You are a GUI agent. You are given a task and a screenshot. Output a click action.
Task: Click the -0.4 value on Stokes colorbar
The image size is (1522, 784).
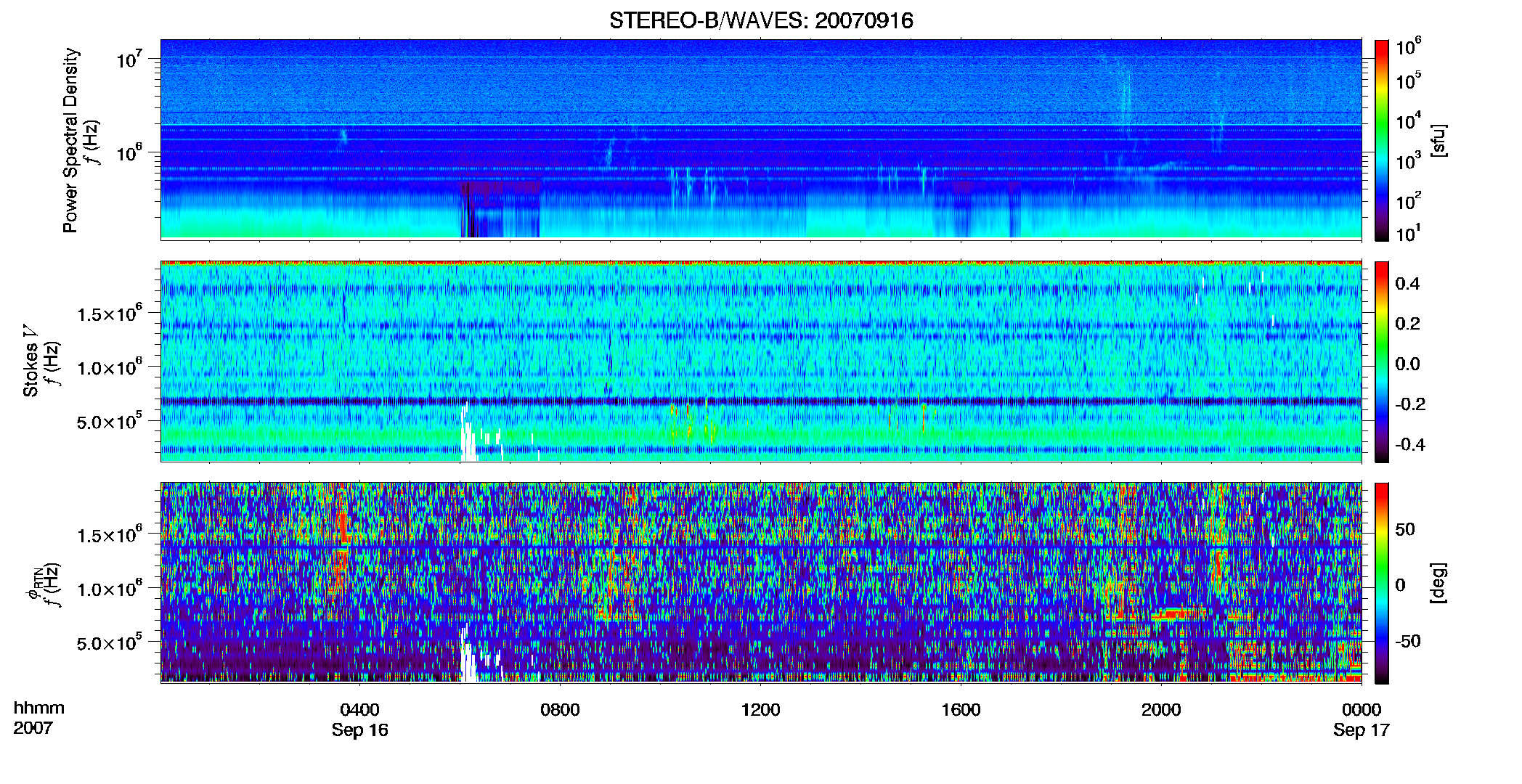[1411, 445]
